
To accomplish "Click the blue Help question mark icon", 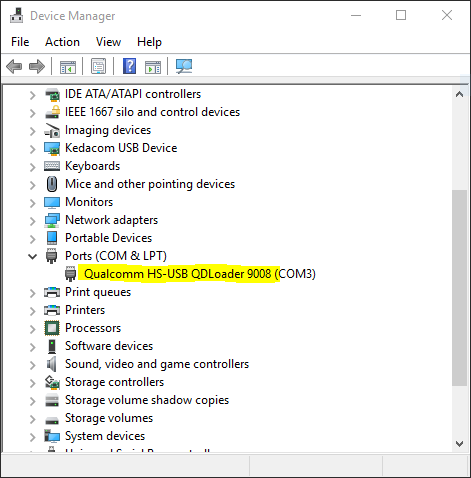I will (x=130, y=66).
